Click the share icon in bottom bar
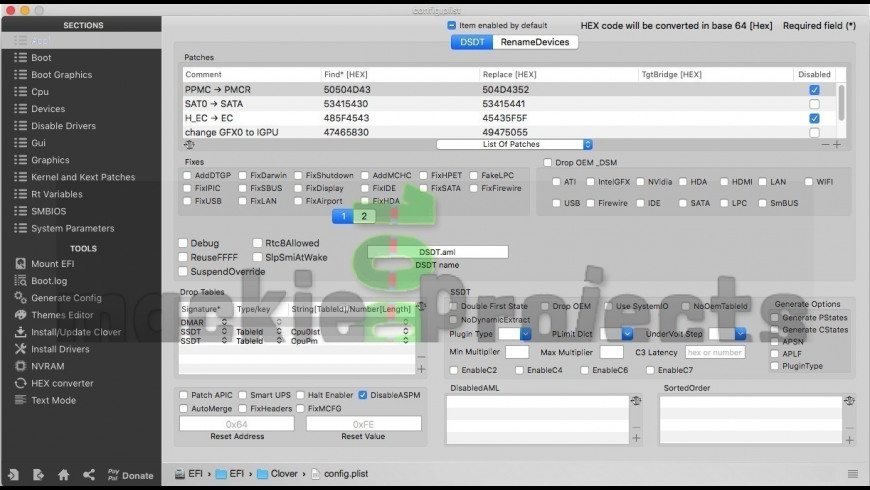This screenshot has width=870, height=490. click(89, 475)
